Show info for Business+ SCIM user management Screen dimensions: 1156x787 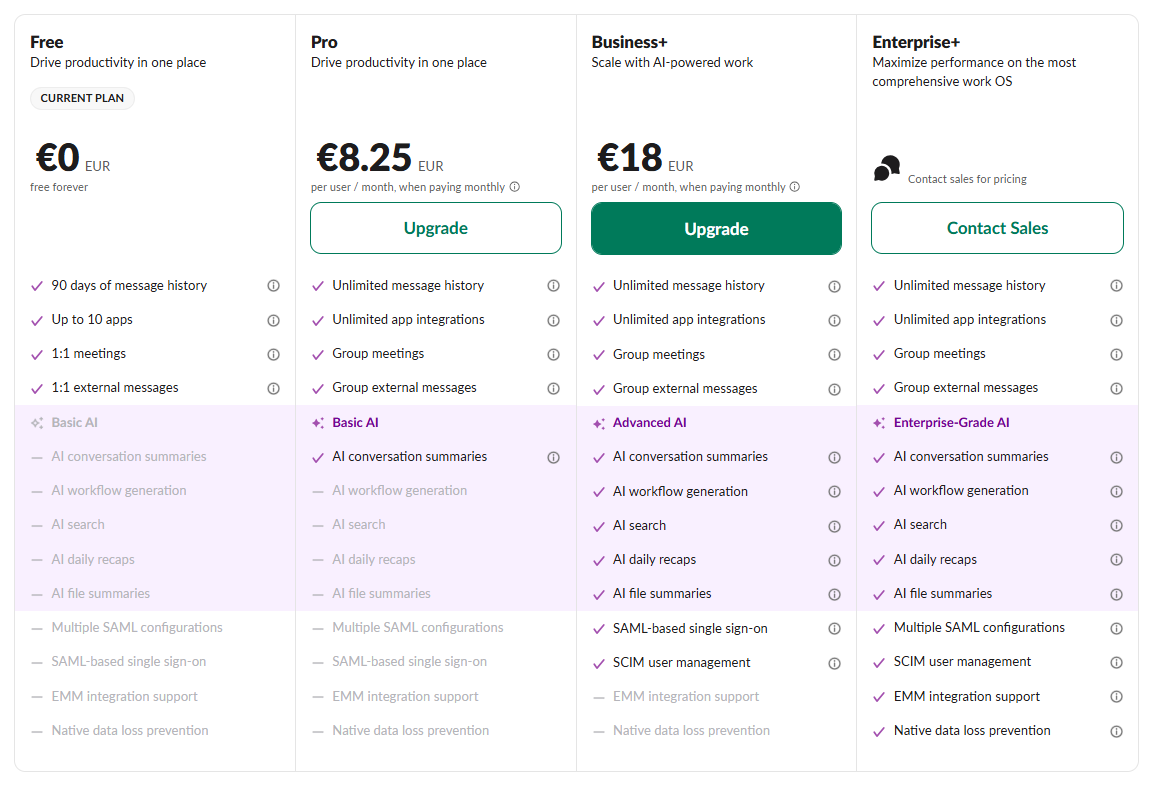(834, 663)
